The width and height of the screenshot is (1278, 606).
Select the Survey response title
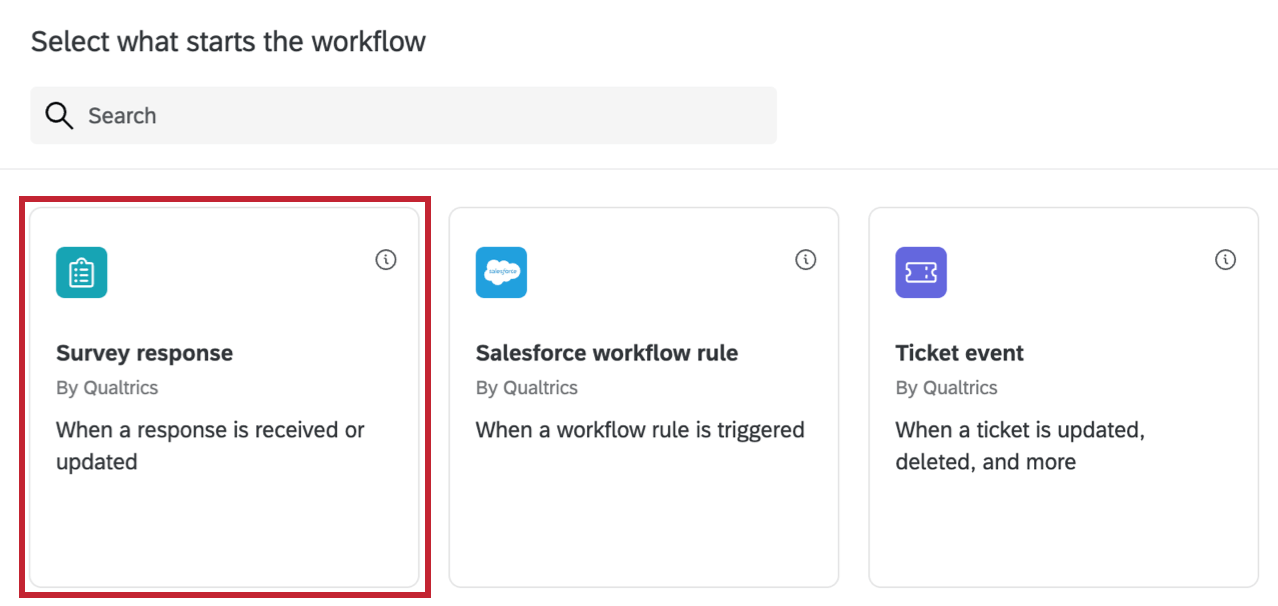click(144, 353)
